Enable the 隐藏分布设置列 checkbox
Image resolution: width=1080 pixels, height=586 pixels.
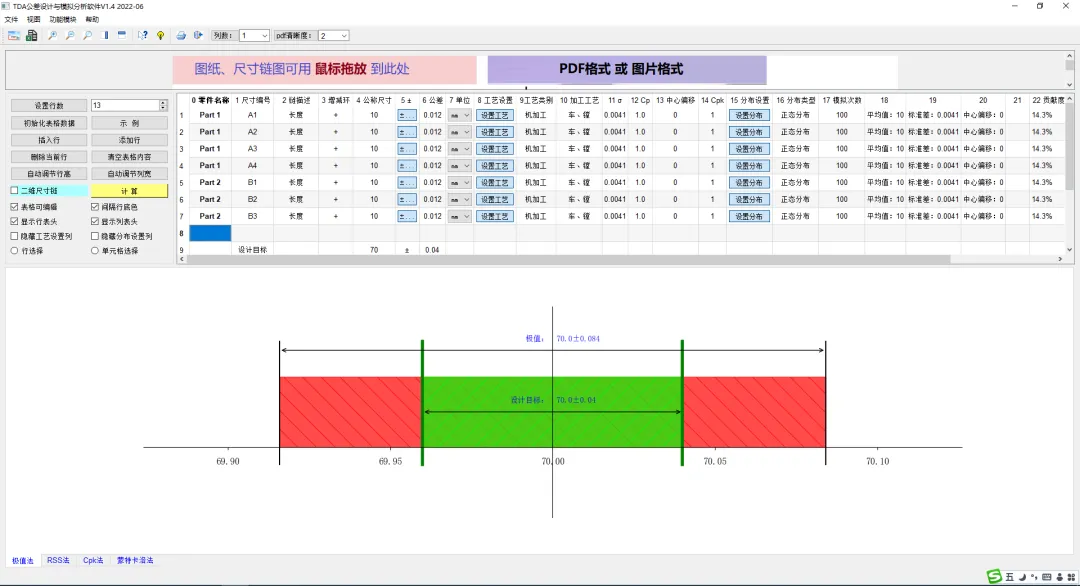[95, 236]
